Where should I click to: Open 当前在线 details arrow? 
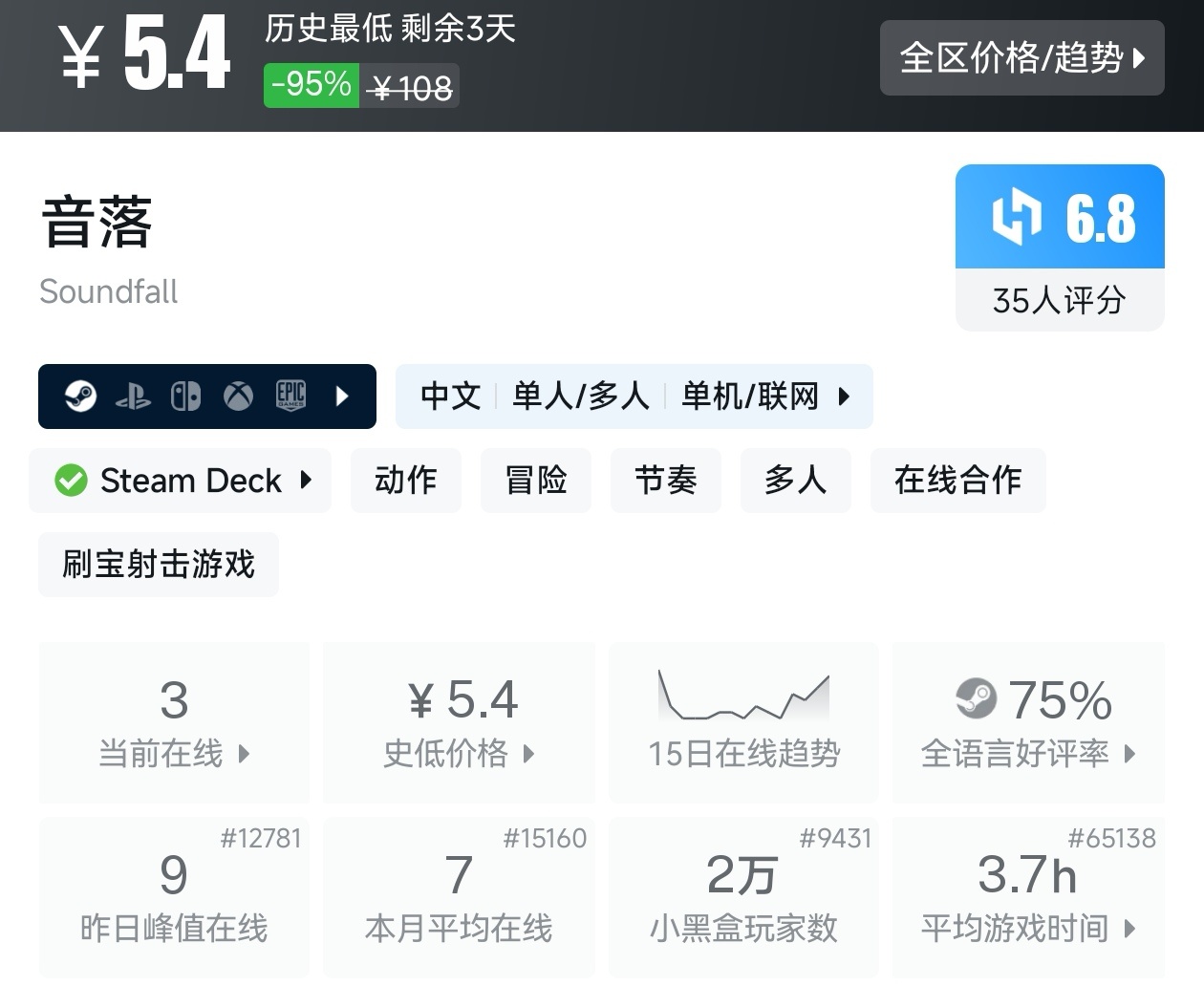coord(245,754)
